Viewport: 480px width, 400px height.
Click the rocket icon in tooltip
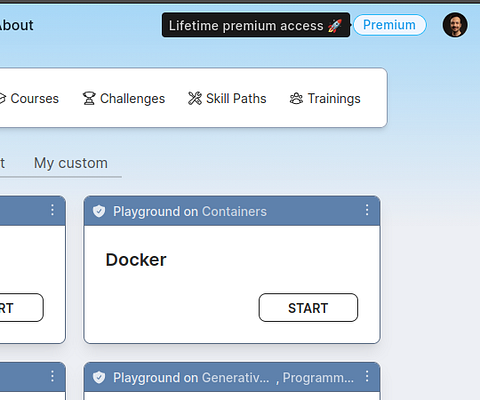coord(335,26)
